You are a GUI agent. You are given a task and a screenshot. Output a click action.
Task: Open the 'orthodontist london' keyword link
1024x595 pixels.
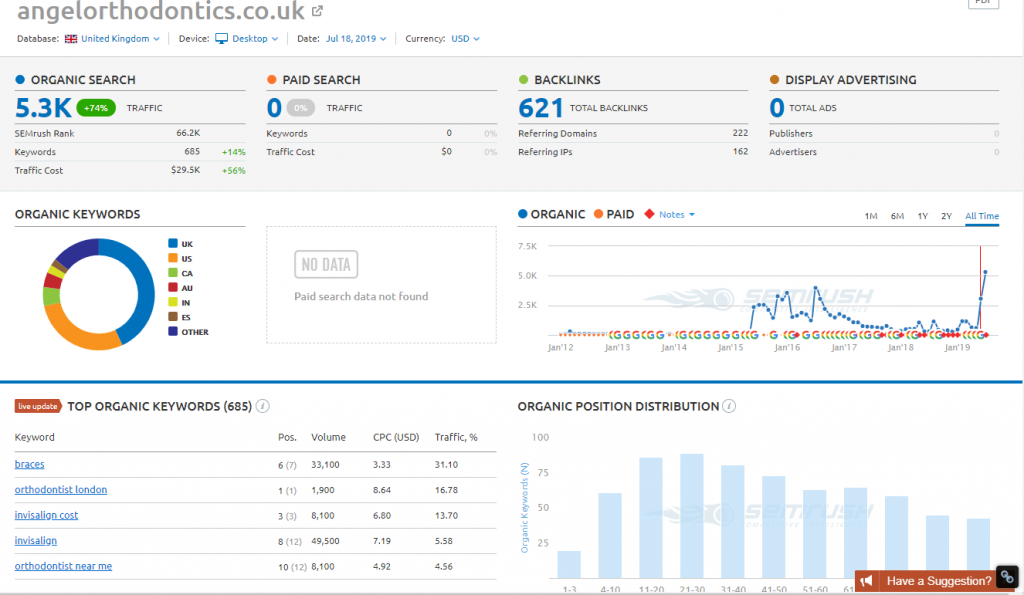[61, 490]
